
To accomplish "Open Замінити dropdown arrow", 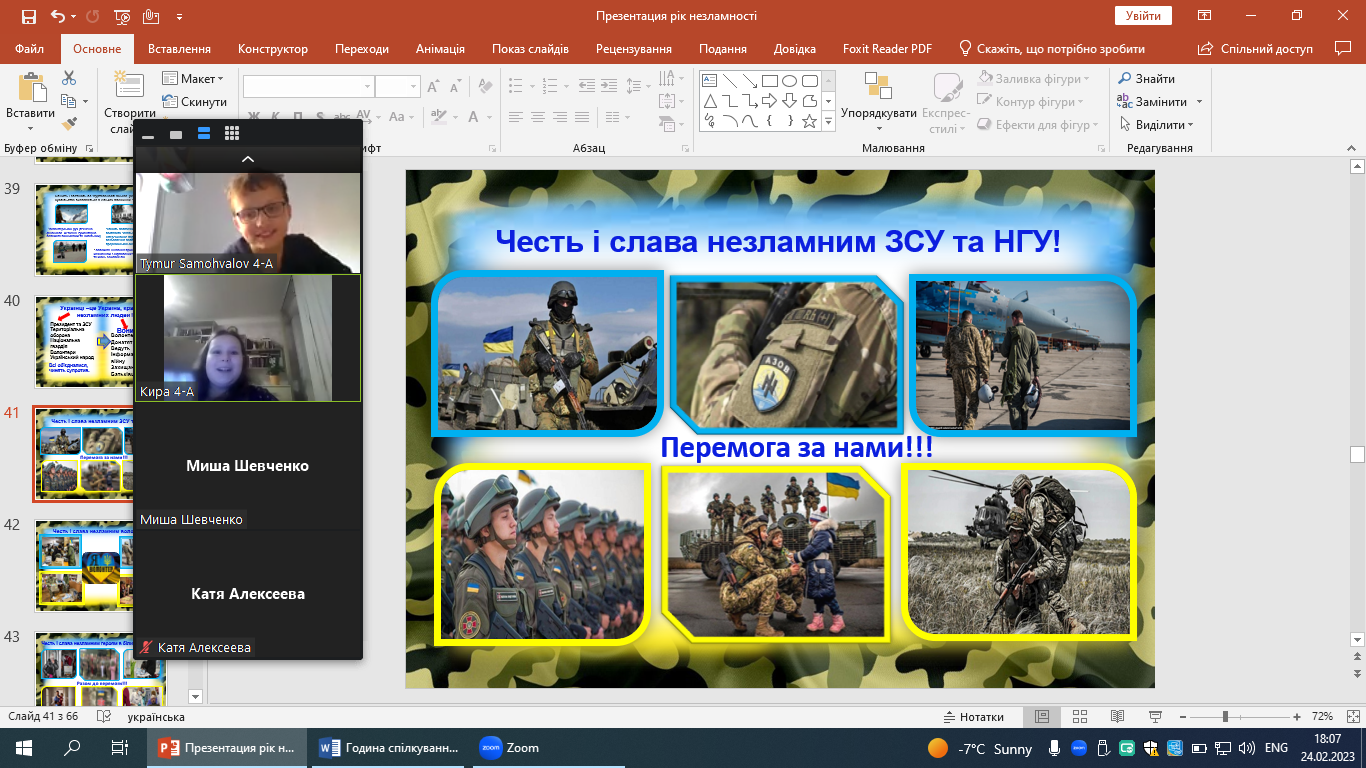I will 1199,102.
